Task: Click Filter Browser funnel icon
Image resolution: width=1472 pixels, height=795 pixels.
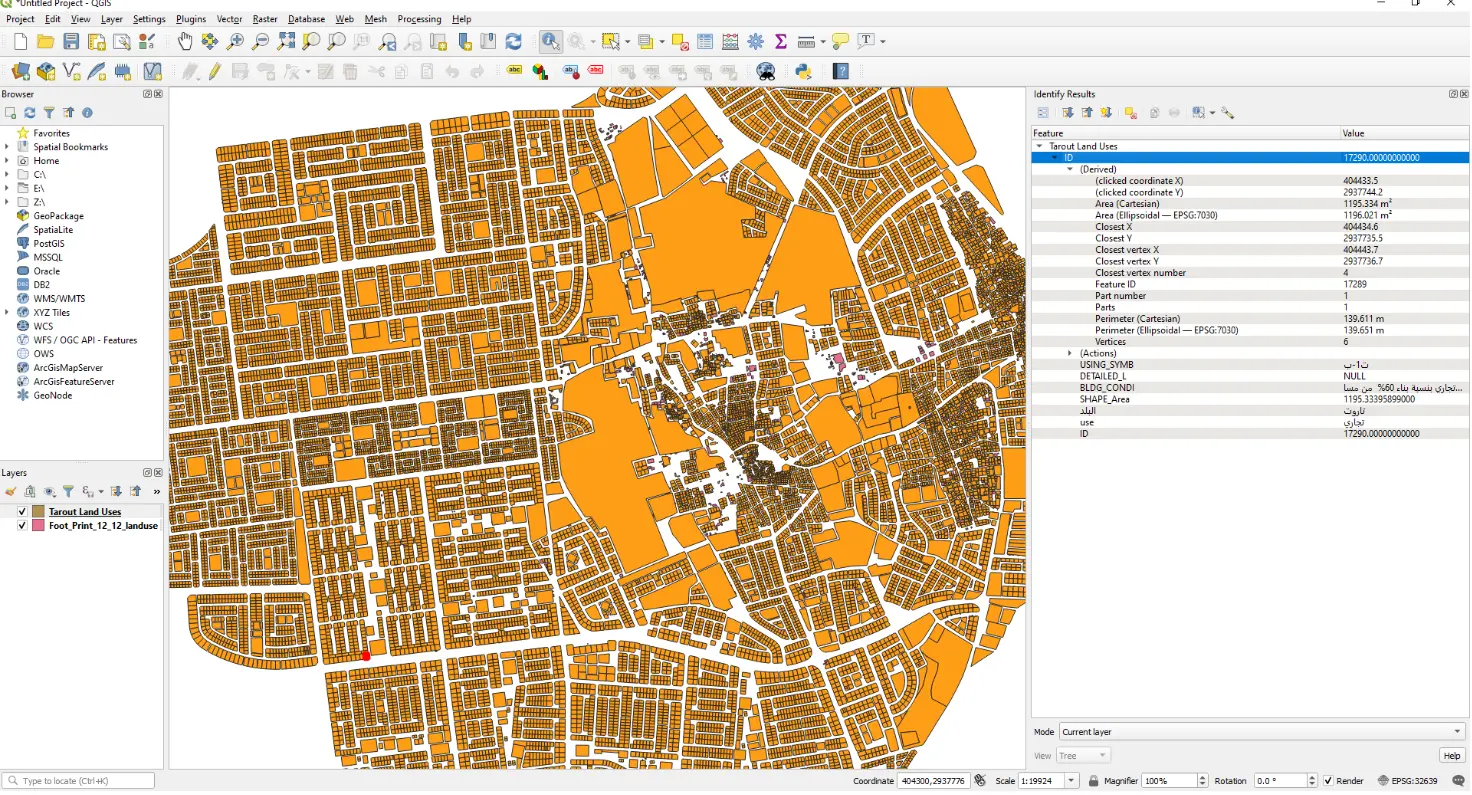Action: point(49,113)
